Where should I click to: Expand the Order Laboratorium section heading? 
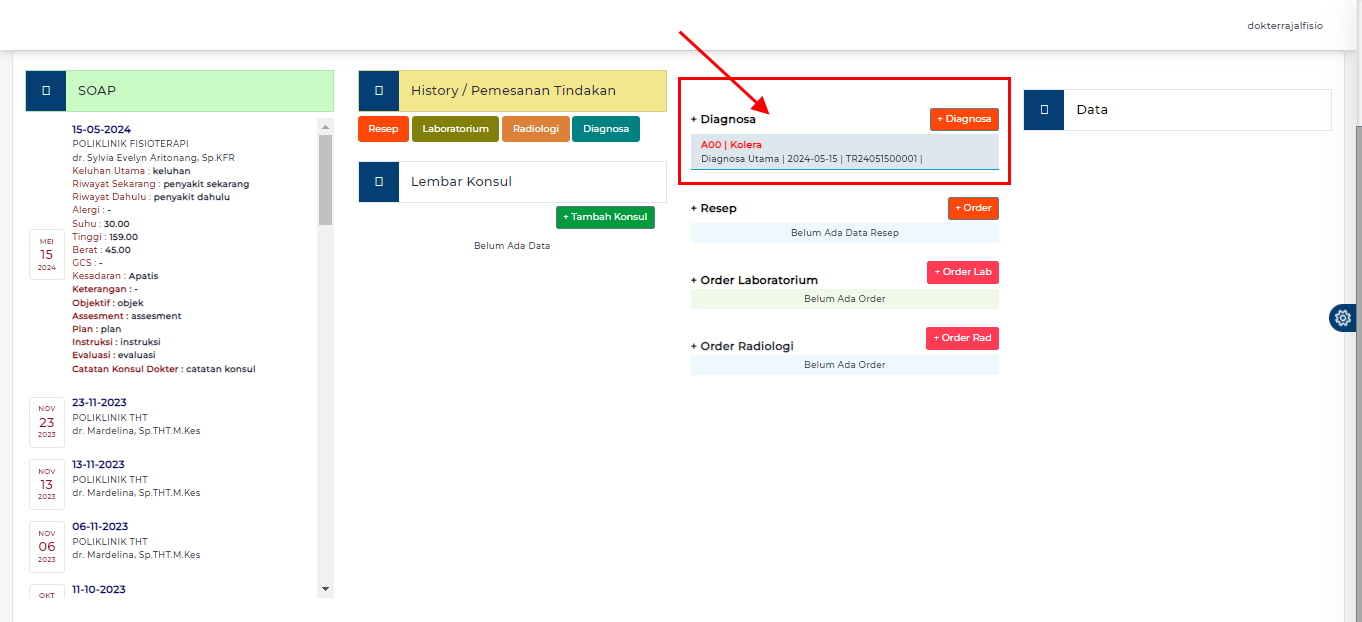point(754,280)
